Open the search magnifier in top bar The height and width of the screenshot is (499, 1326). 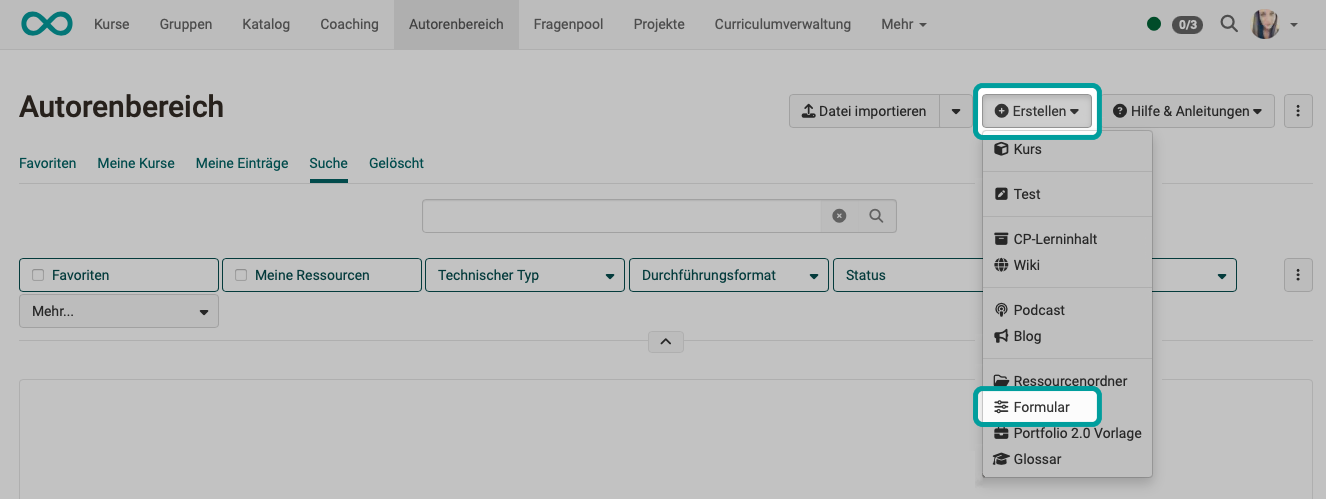click(1229, 24)
